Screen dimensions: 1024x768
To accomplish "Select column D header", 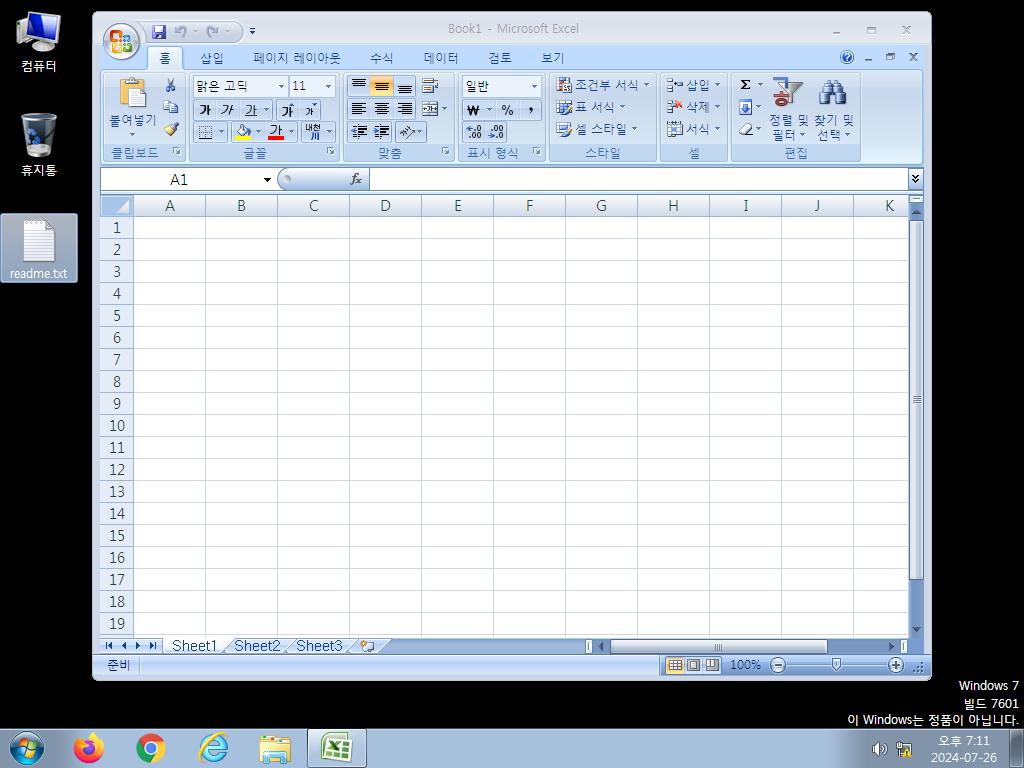I will click(x=385, y=206).
